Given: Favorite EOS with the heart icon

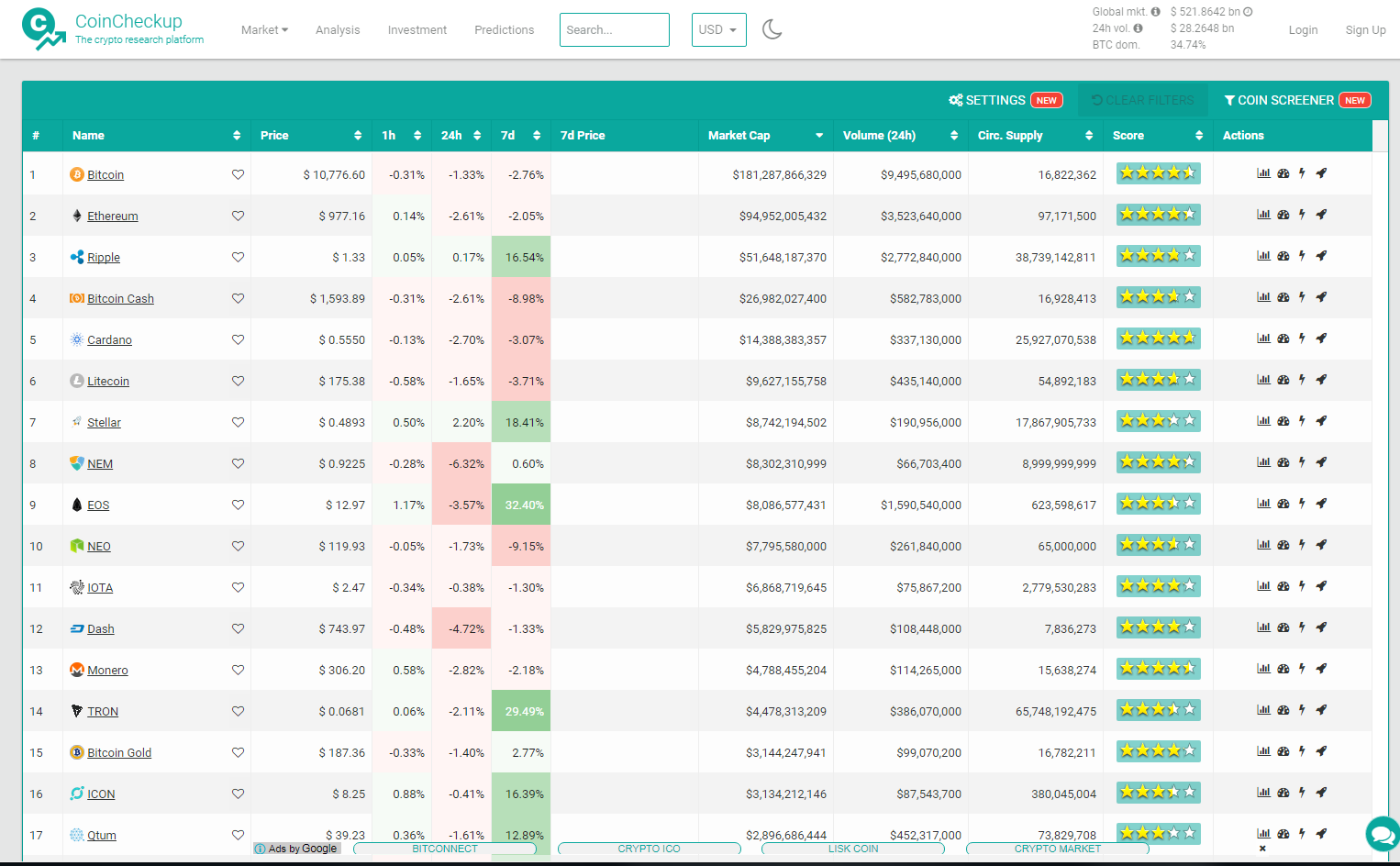Looking at the screenshot, I should click(x=238, y=505).
